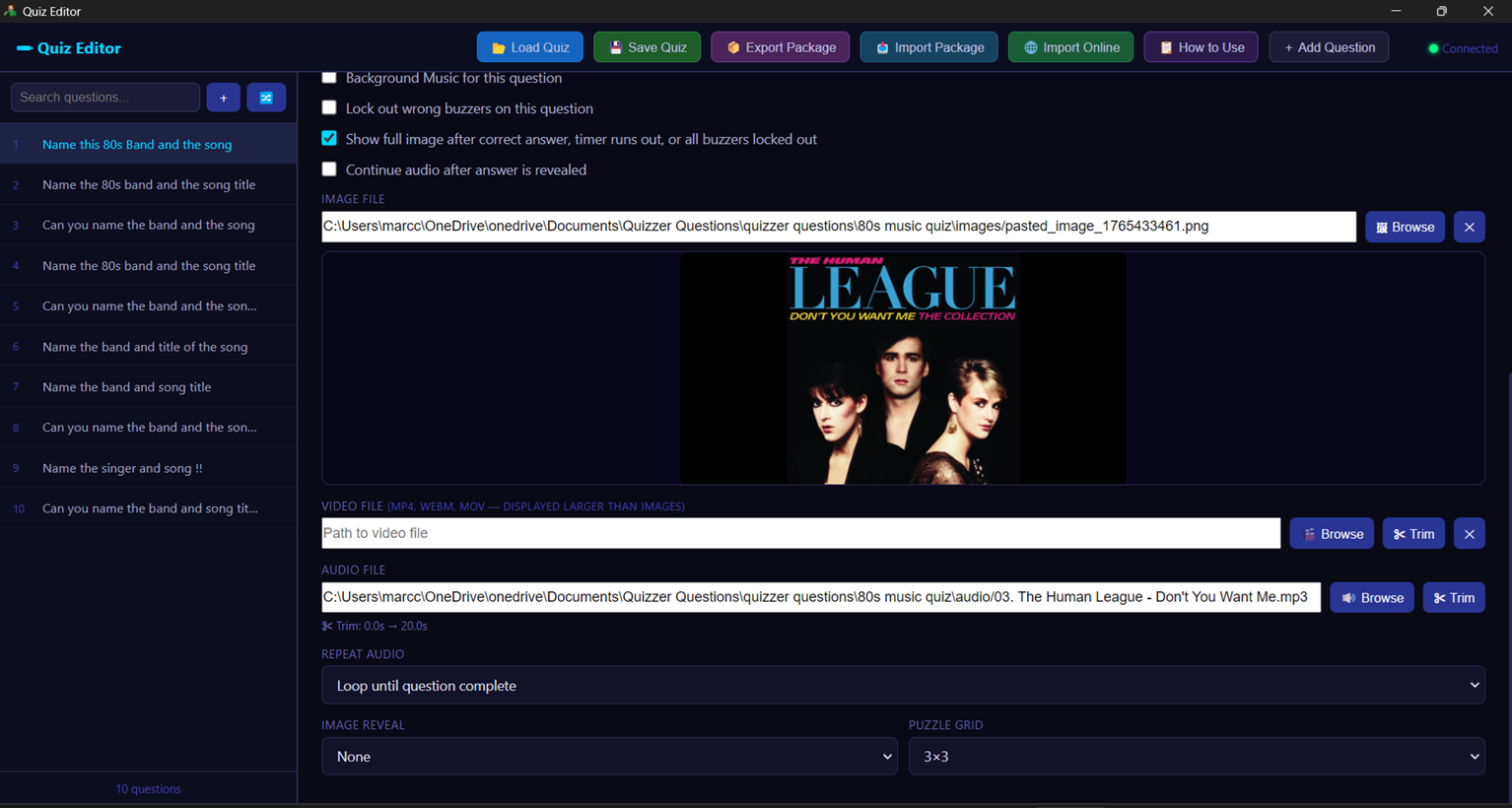
Task: Open question 8 in the list
Action: (148, 428)
